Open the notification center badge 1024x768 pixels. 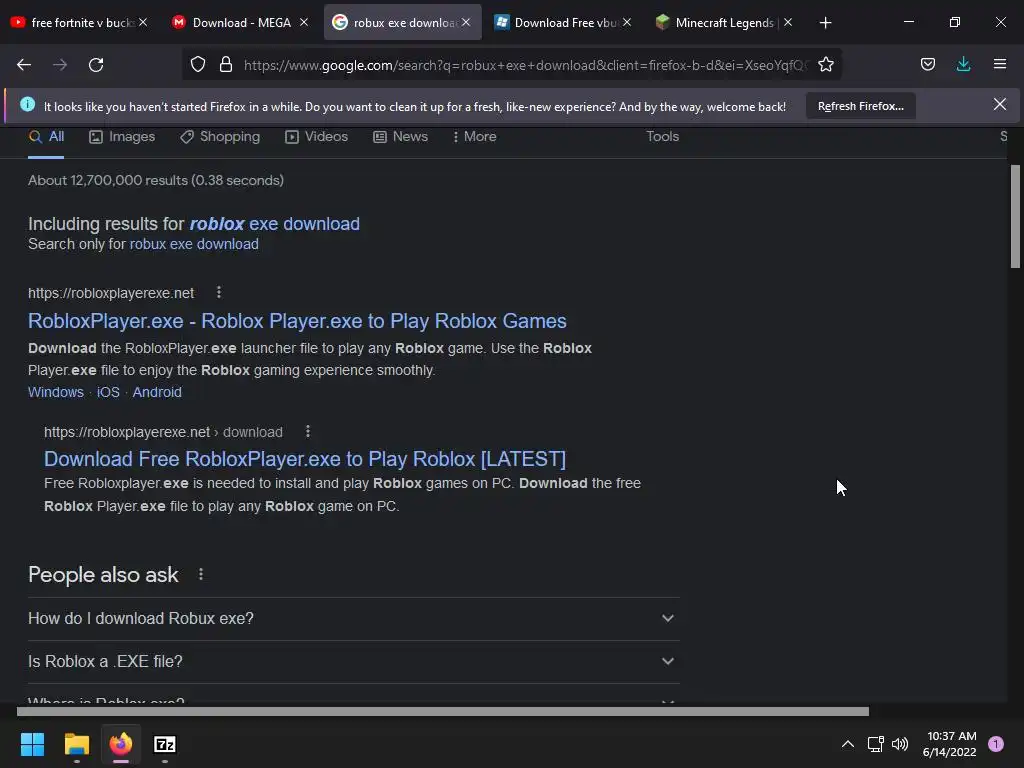click(x=996, y=744)
